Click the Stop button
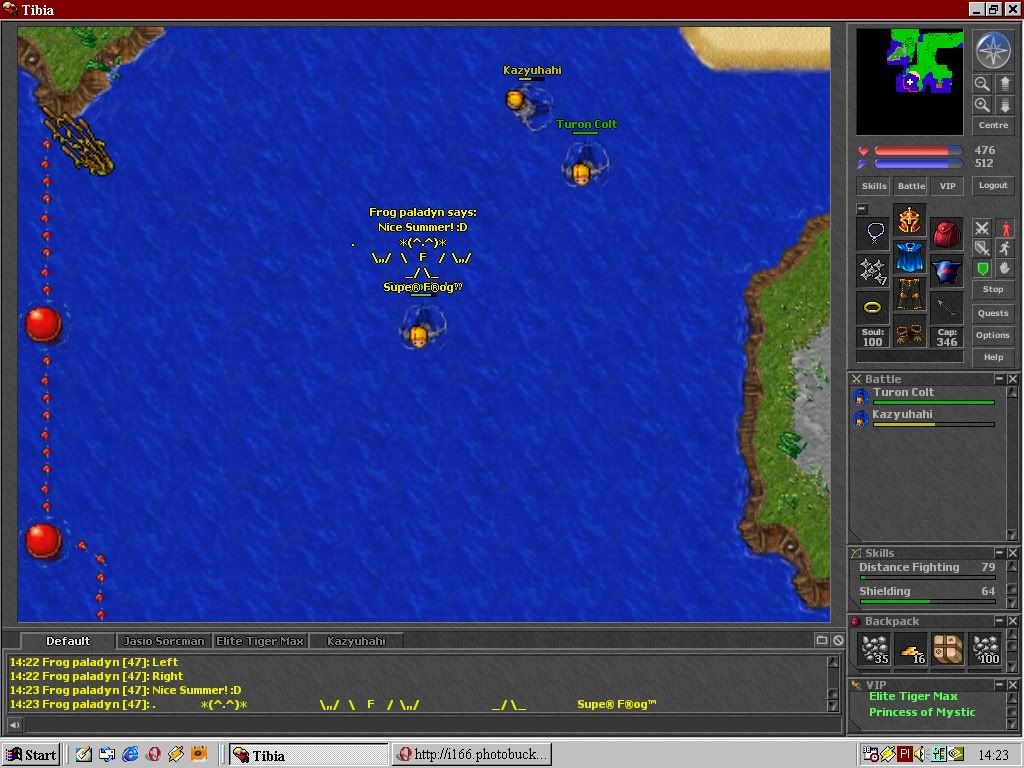 pyautogui.click(x=993, y=289)
